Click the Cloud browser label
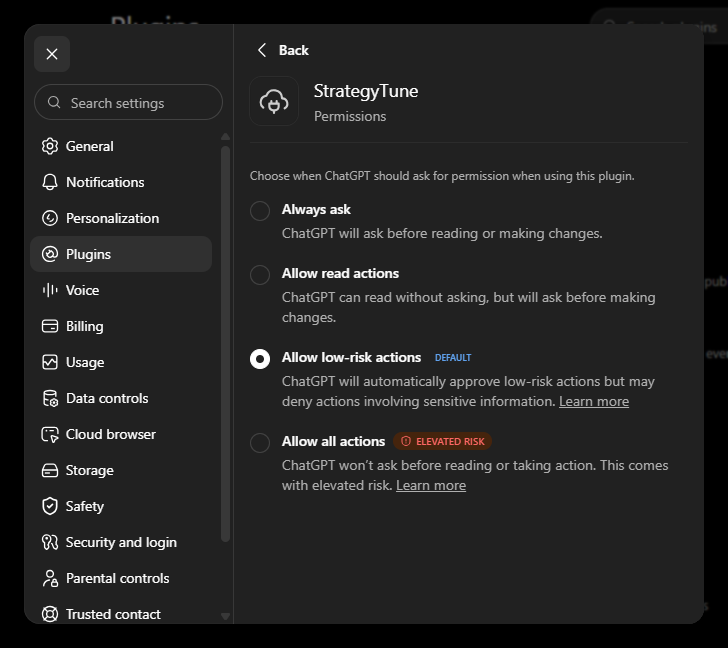728x648 pixels. tap(111, 434)
